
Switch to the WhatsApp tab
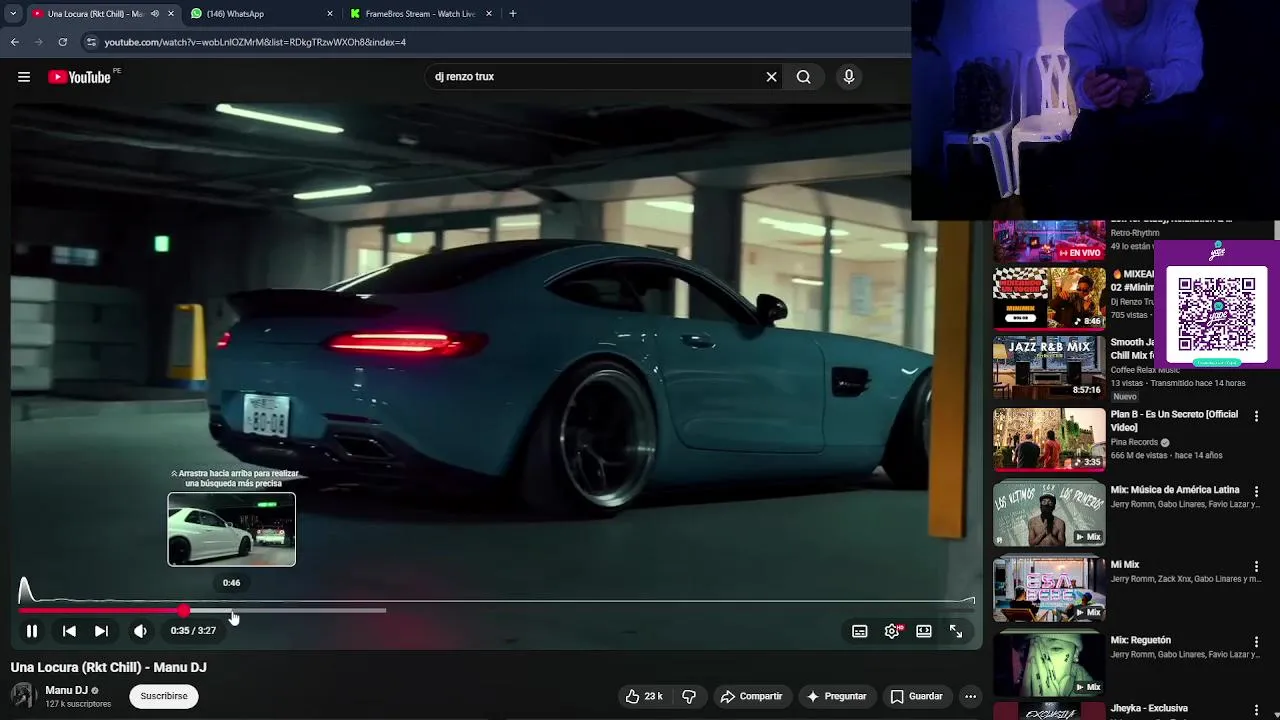pyautogui.click(x=260, y=14)
